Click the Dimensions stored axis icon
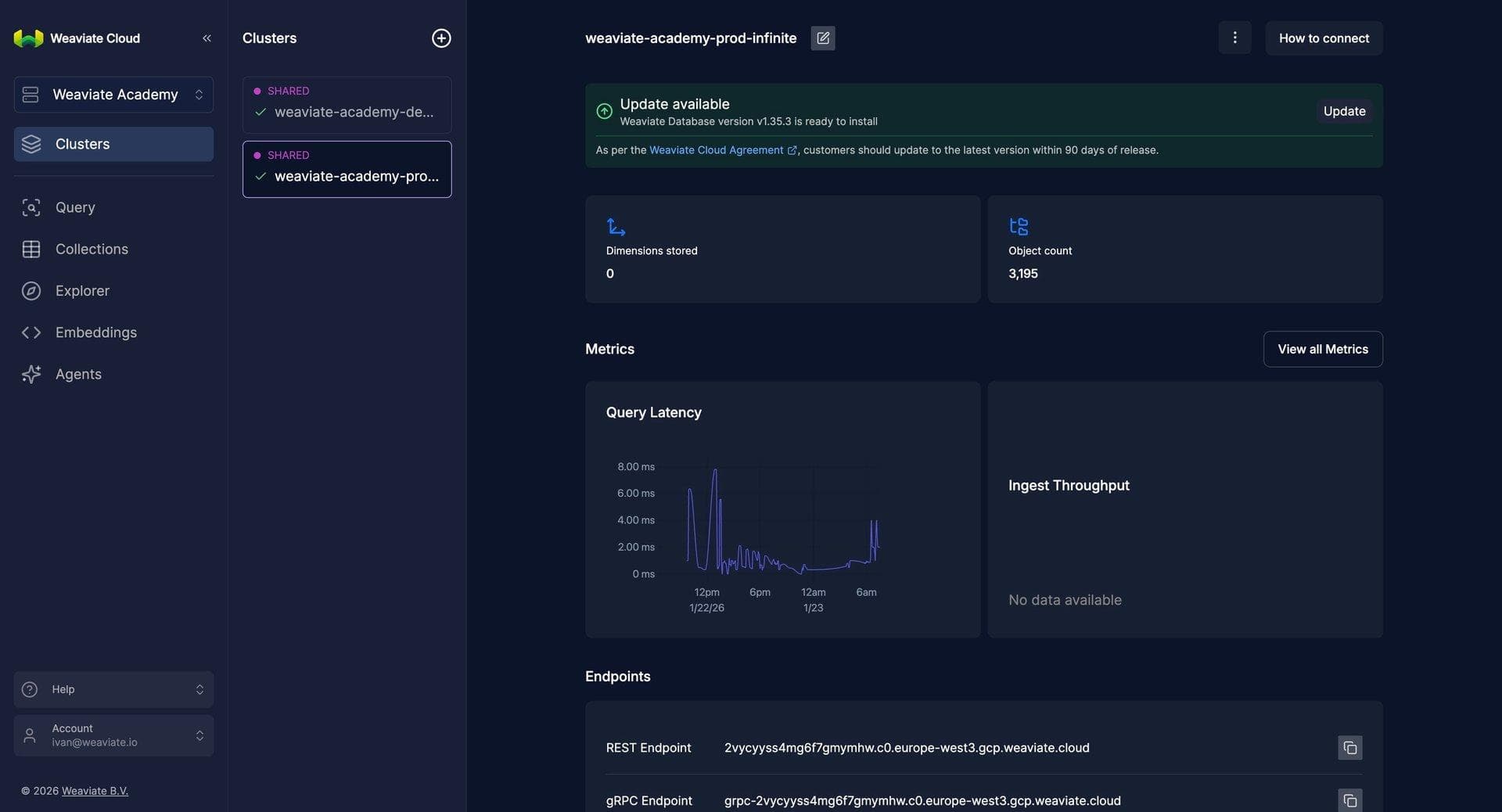The height and width of the screenshot is (812, 1502). [x=616, y=227]
